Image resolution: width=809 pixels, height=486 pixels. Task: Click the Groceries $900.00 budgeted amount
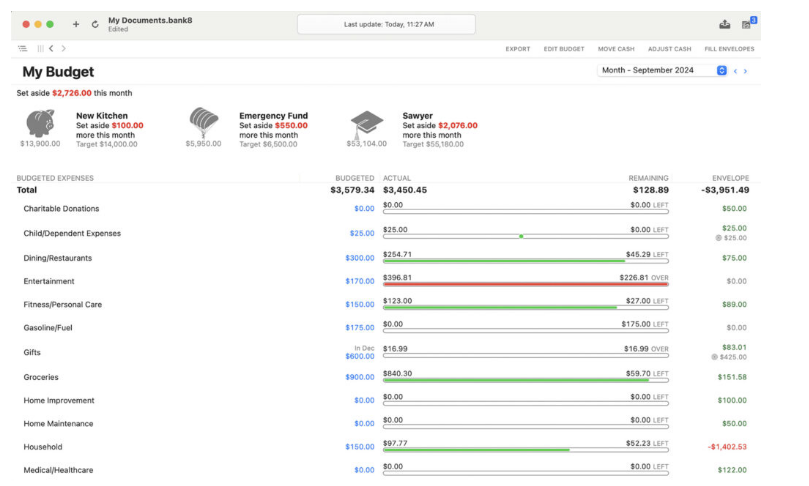click(x=359, y=377)
